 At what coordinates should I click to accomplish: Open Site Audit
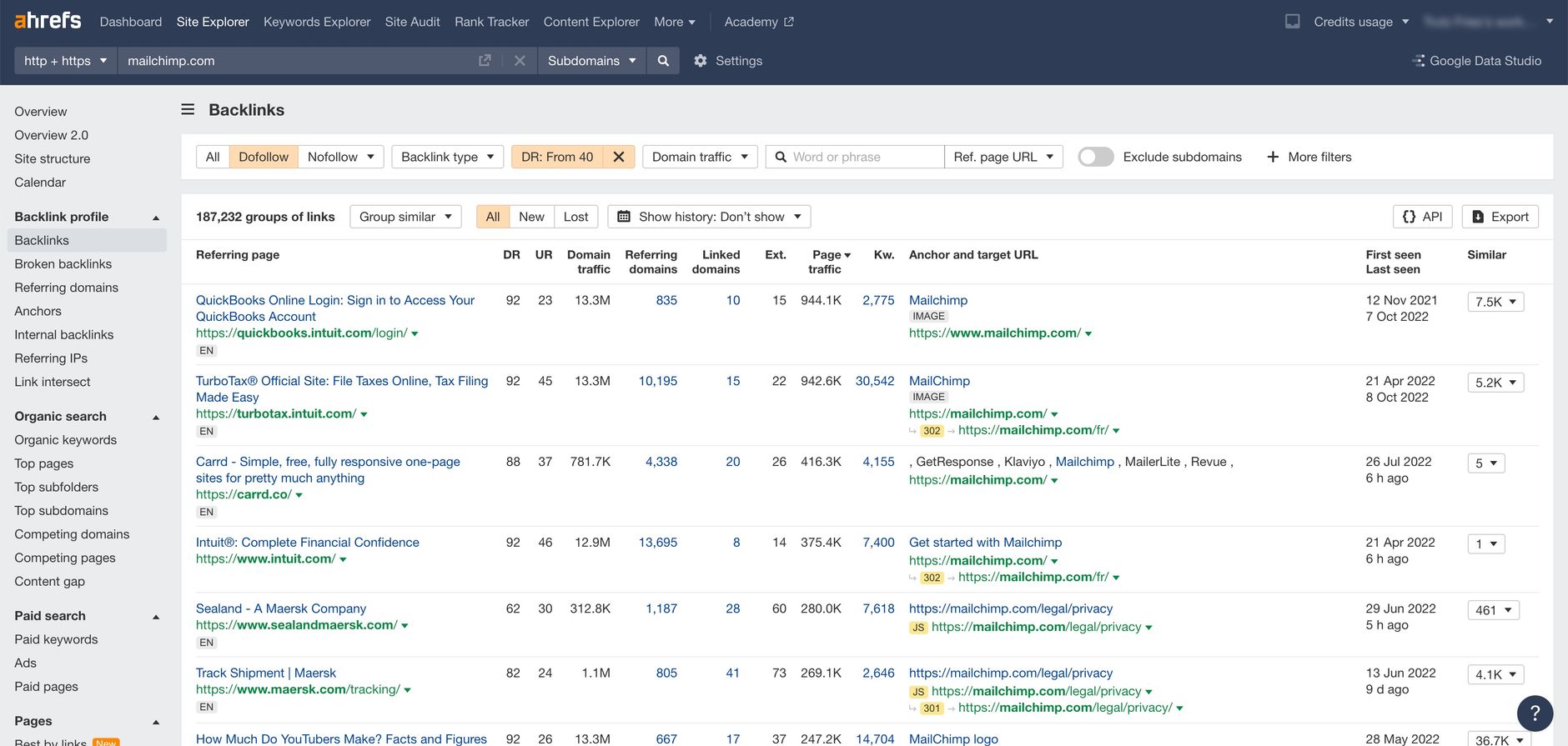pos(412,22)
